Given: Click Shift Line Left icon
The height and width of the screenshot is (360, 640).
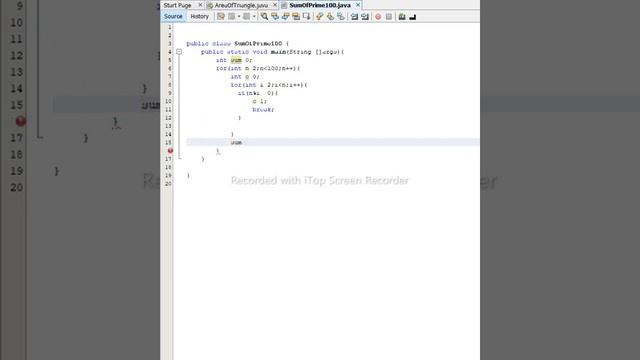Looking at the screenshot, I should coord(354,16).
